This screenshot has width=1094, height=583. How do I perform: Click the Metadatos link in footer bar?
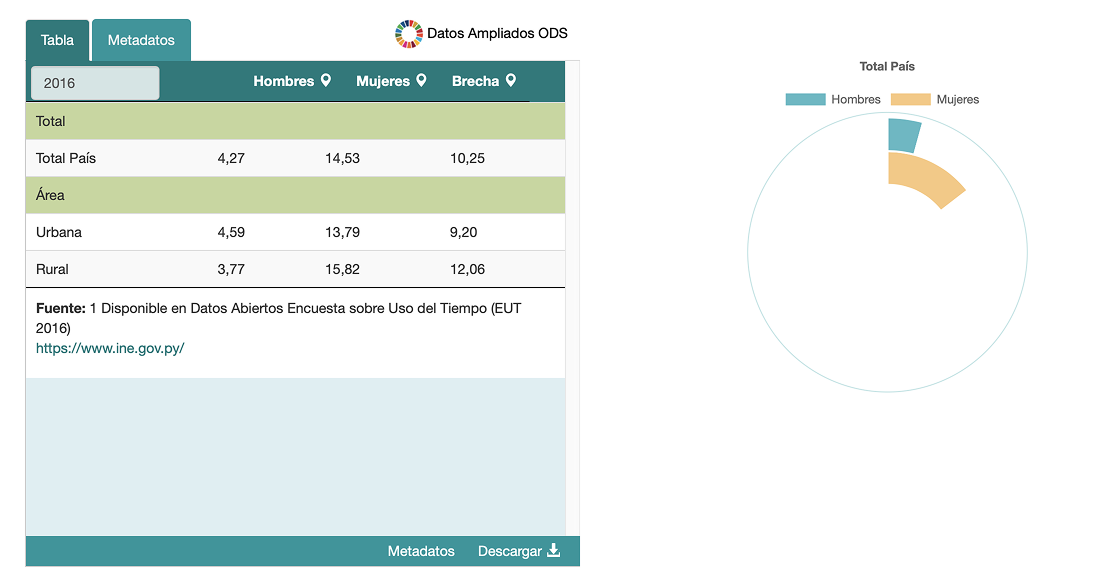click(x=421, y=551)
